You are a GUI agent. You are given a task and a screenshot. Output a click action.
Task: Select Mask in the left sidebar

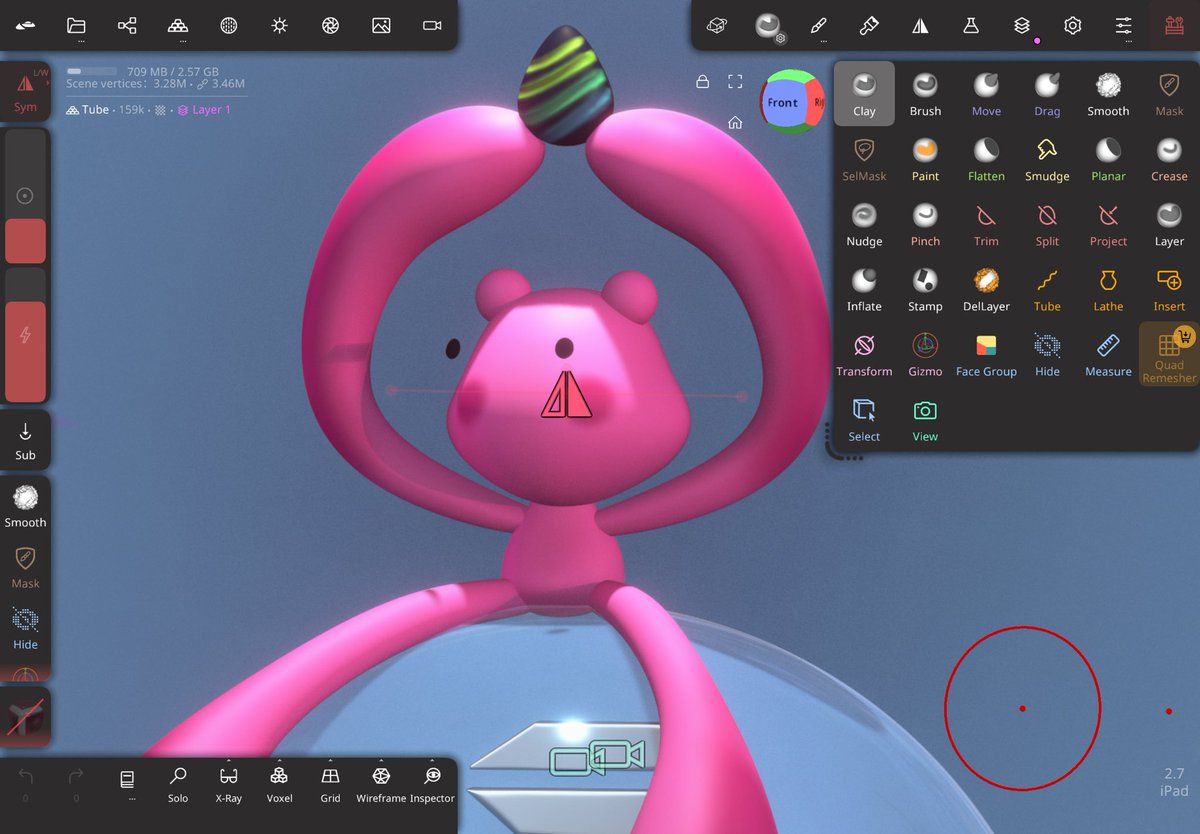pyautogui.click(x=25, y=567)
